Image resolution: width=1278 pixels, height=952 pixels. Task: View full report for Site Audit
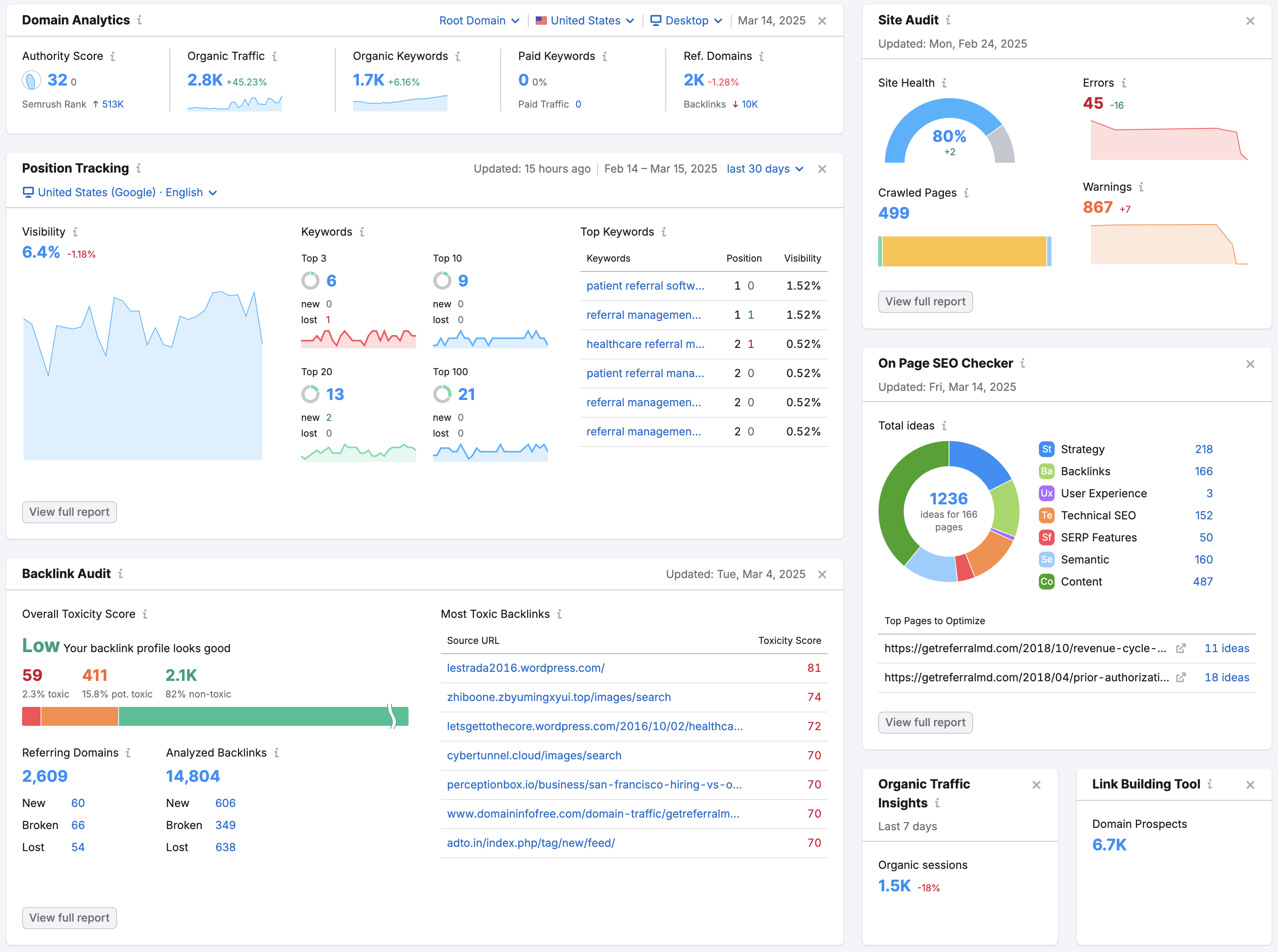click(925, 302)
